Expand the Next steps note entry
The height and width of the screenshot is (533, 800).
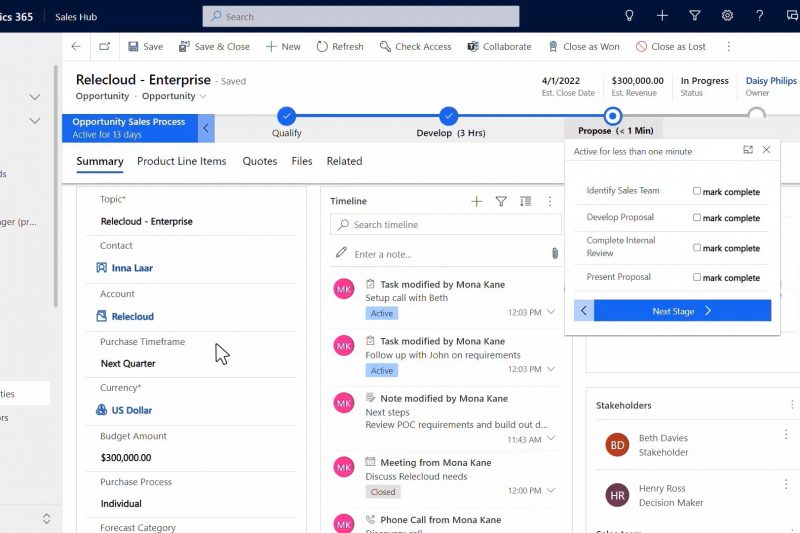click(x=551, y=439)
